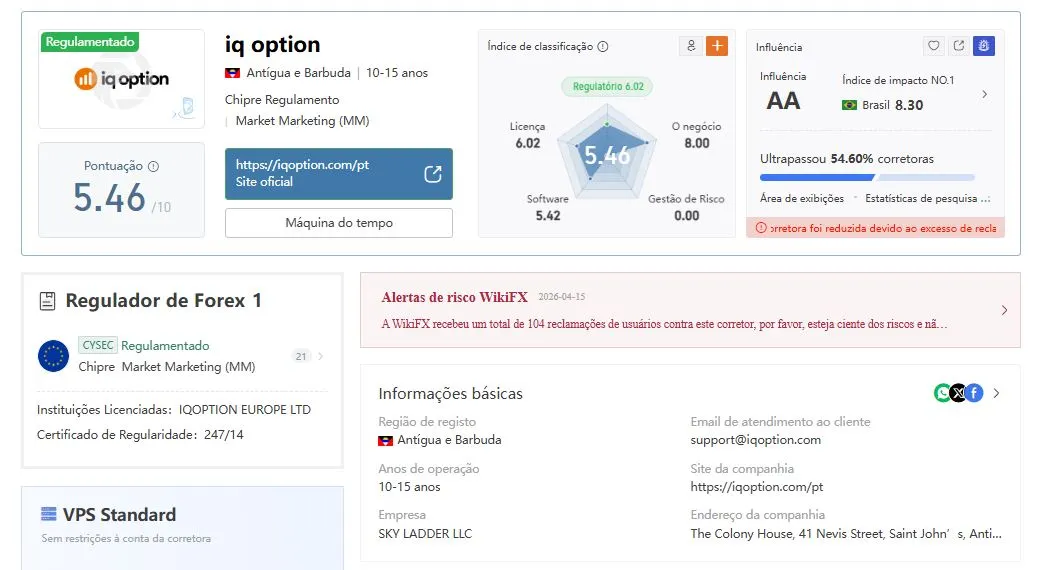The image size is (1047, 570).
Task: Click the Ultrapassou 54.60% progress bar
Action: 867,178
